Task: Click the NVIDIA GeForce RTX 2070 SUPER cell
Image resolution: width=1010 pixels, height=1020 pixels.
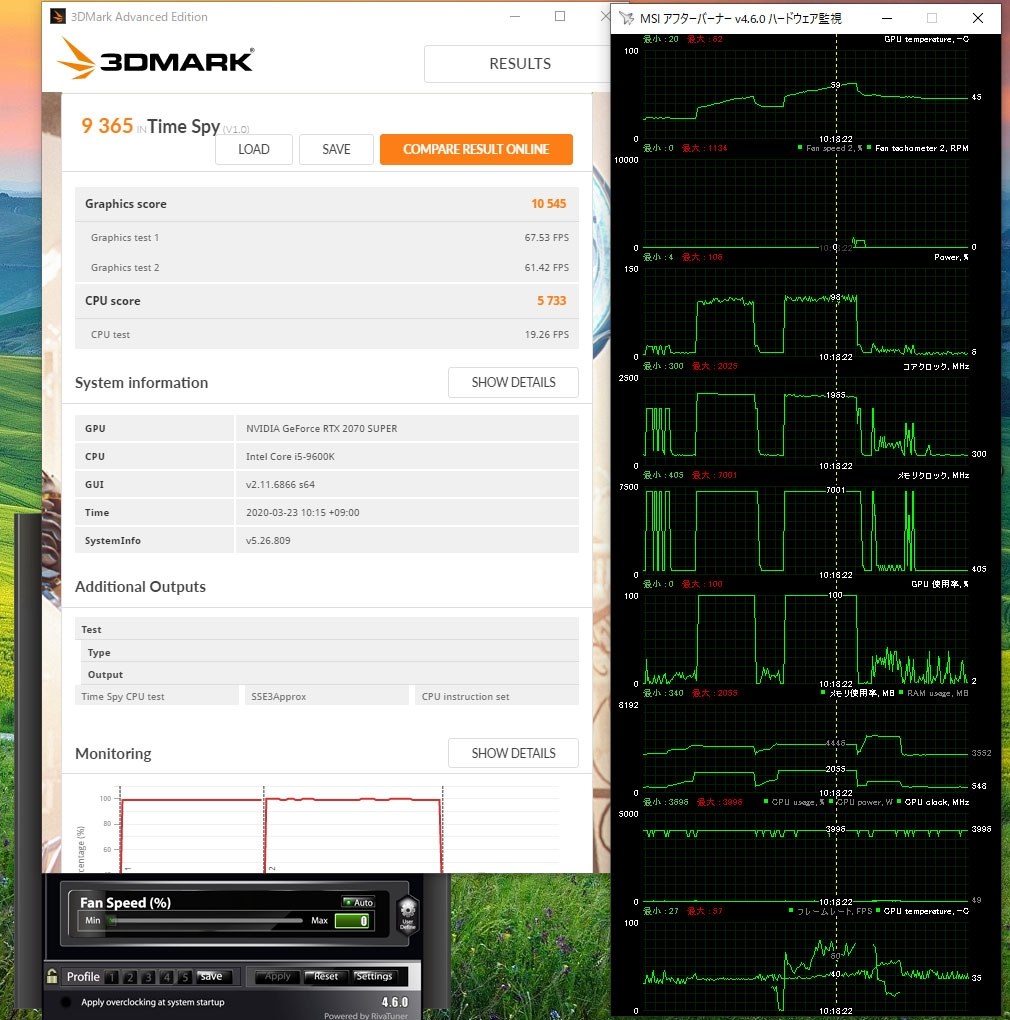Action: pyautogui.click(x=407, y=428)
